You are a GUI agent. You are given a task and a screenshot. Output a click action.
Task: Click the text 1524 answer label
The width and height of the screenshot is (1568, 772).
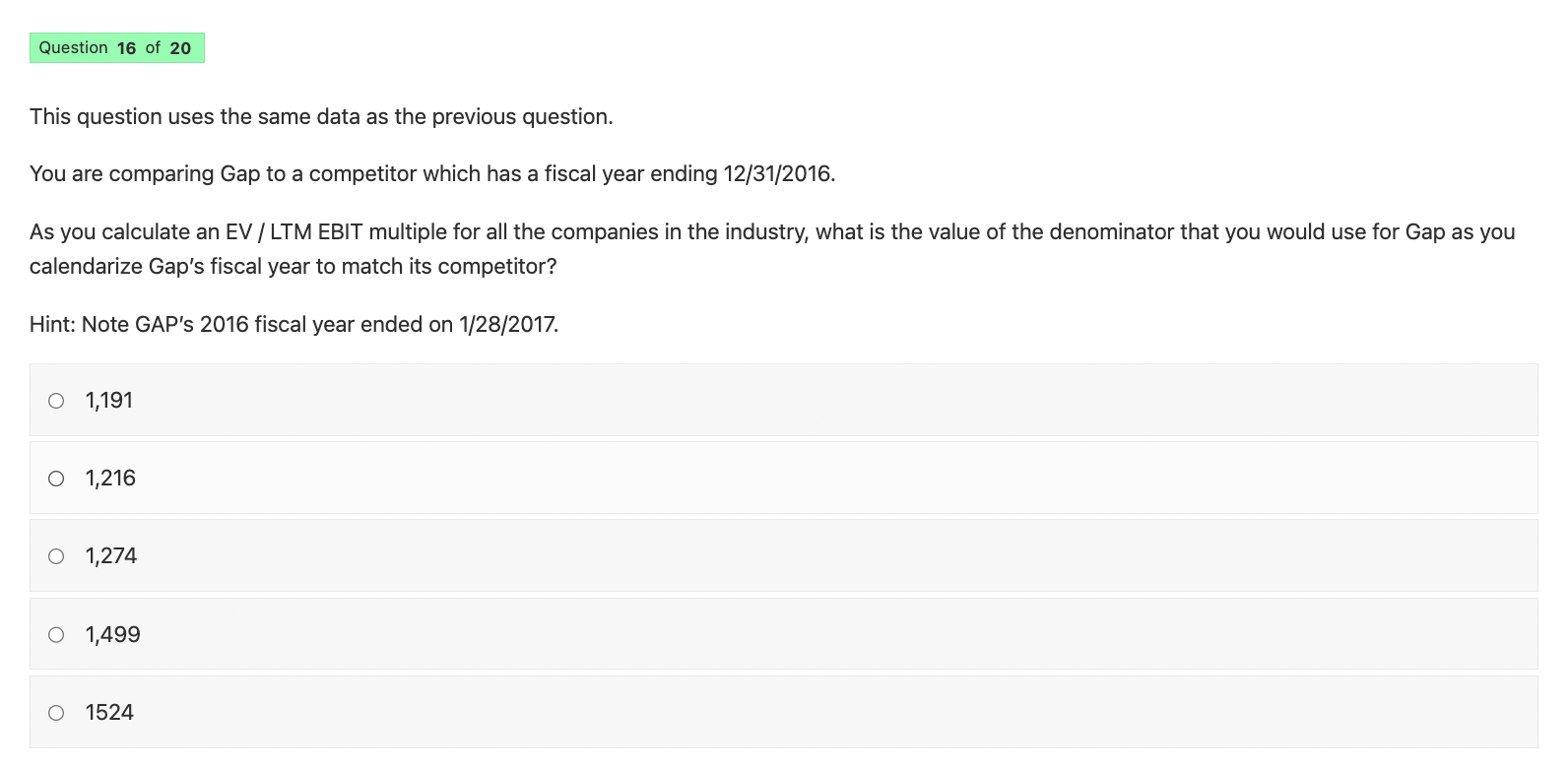110,712
